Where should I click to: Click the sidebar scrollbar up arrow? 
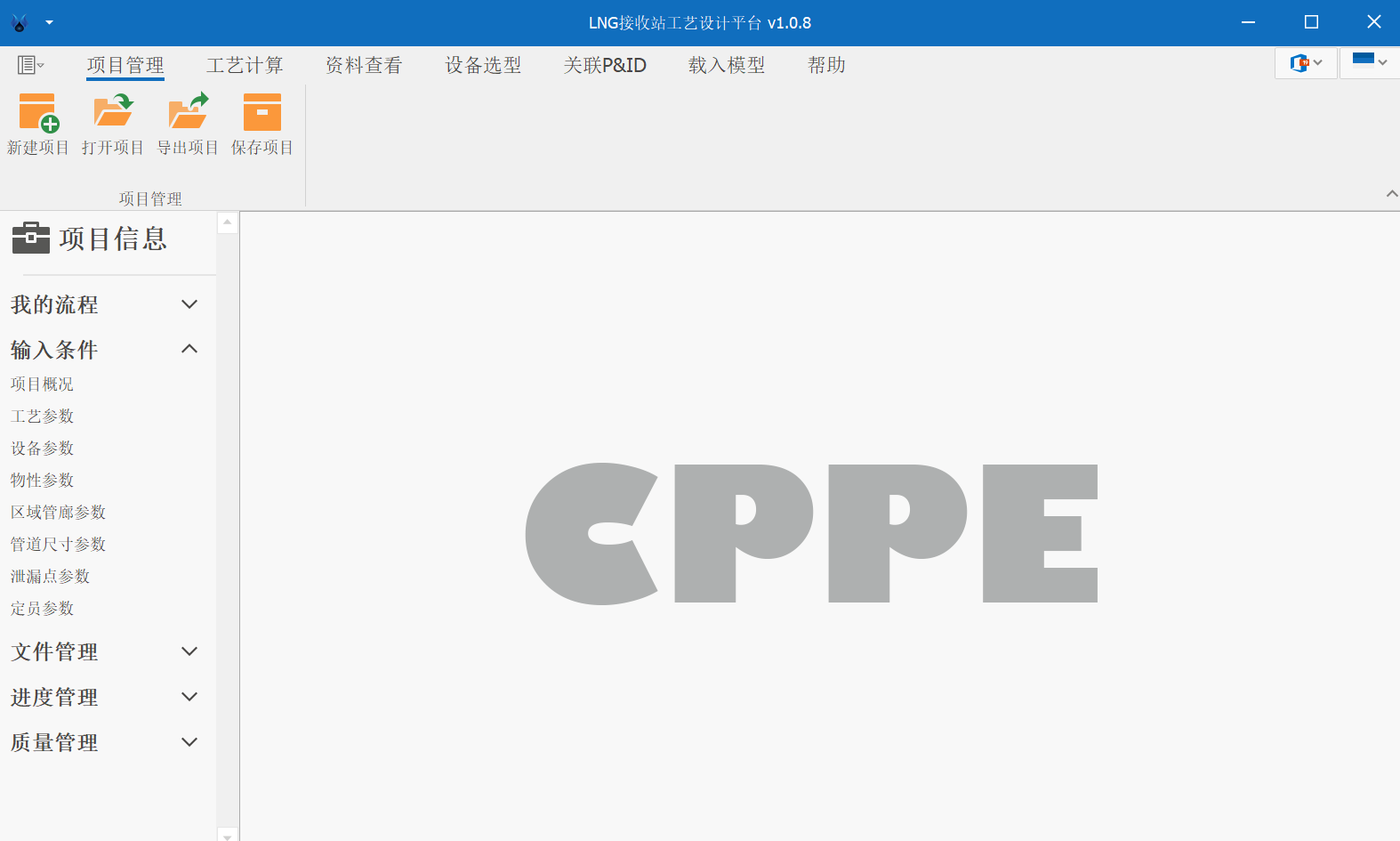[x=228, y=222]
